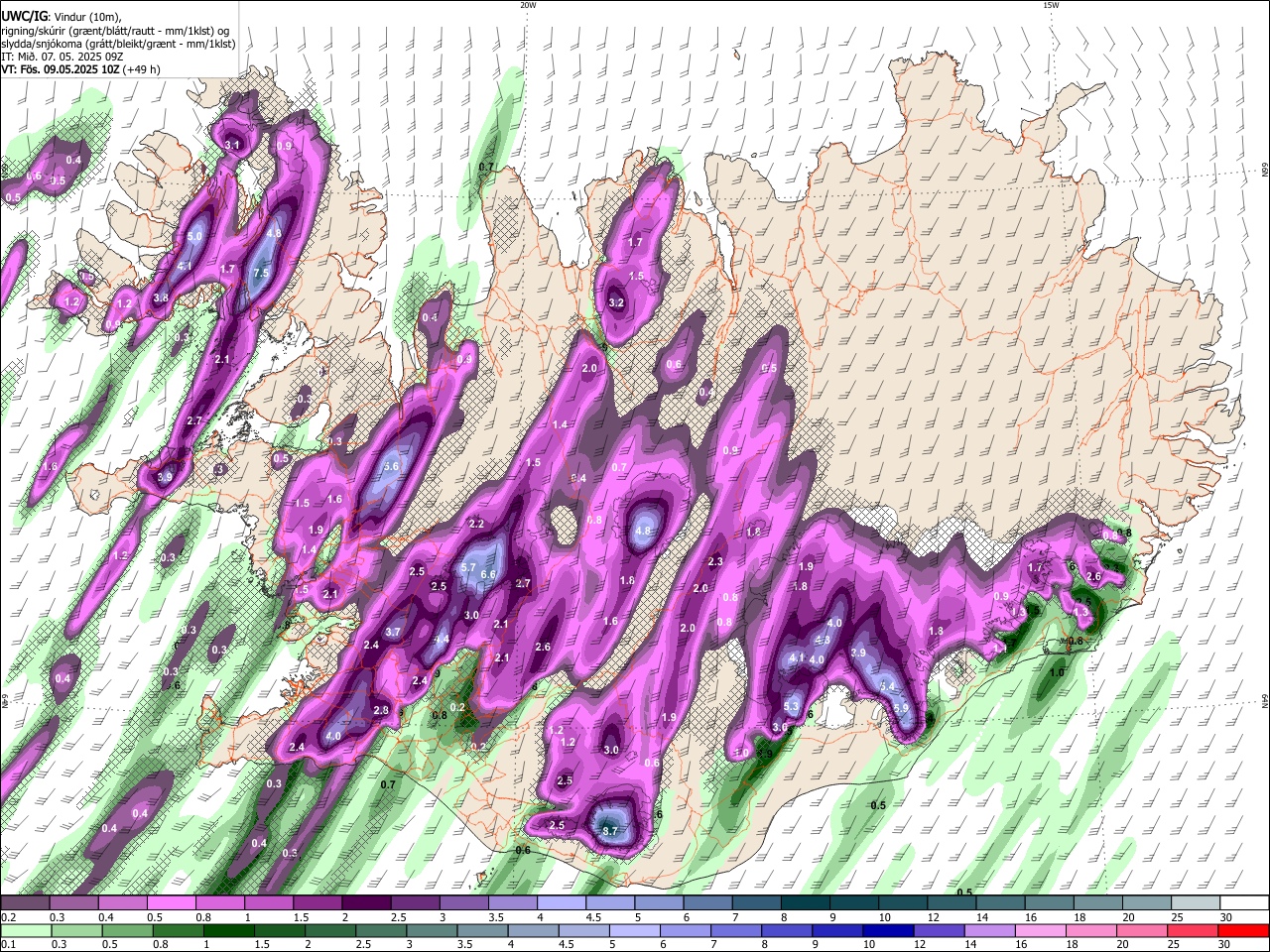
Task: Select the 6.6 value label on the map
Action: tap(488, 574)
